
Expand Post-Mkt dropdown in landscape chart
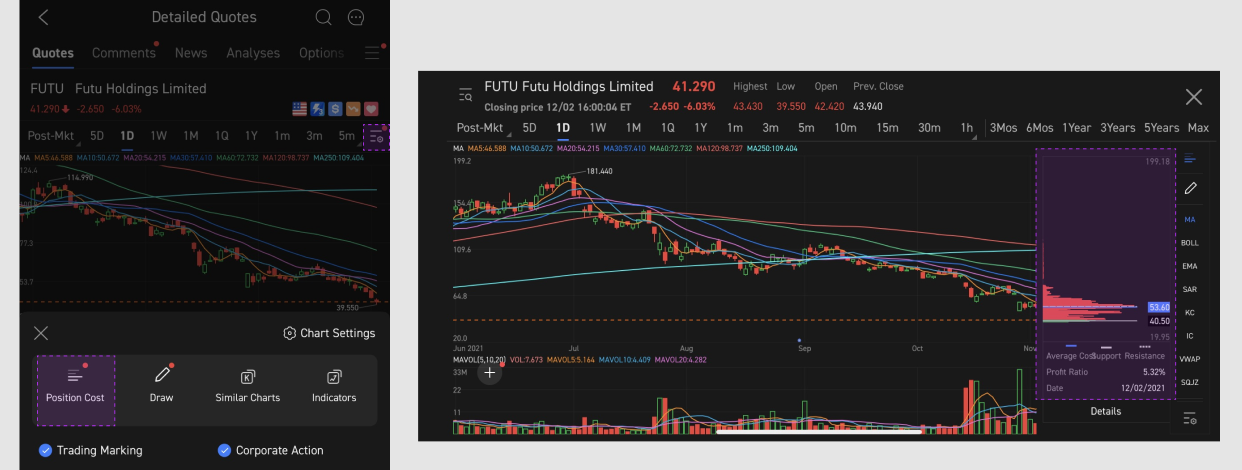483,128
